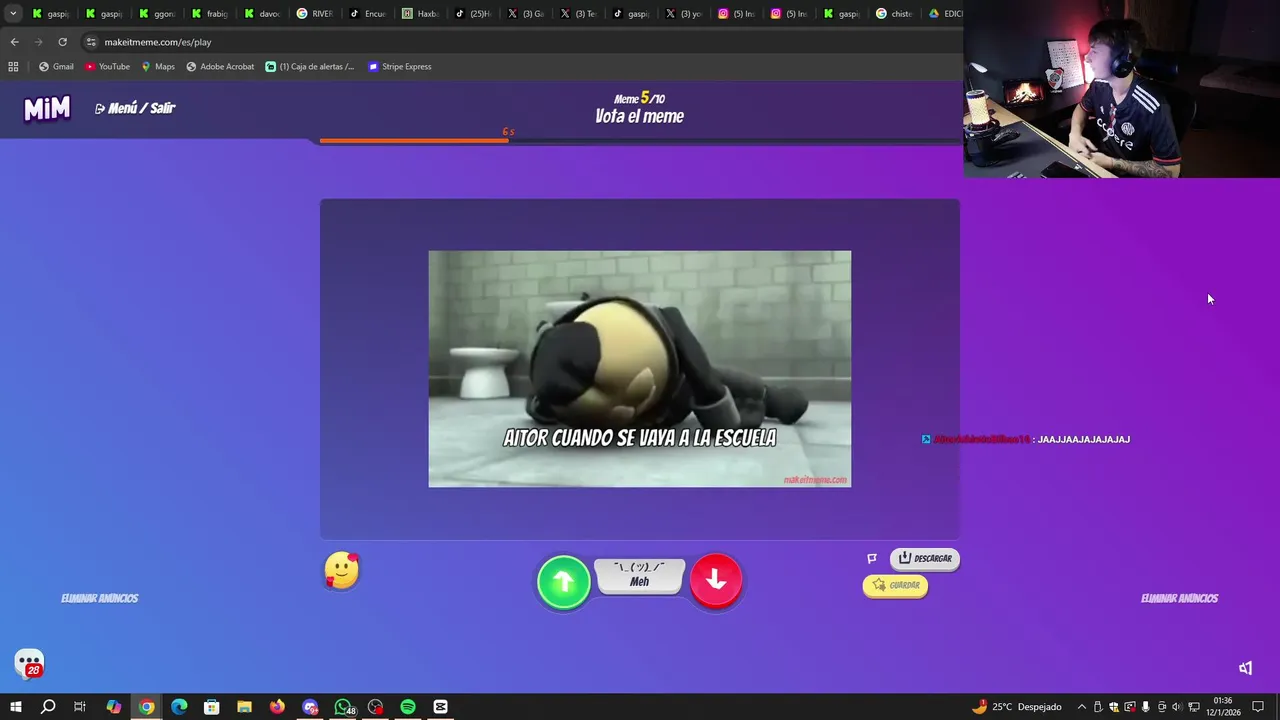
Task: Open the chat bubble with 28 badge
Action: click(29, 664)
